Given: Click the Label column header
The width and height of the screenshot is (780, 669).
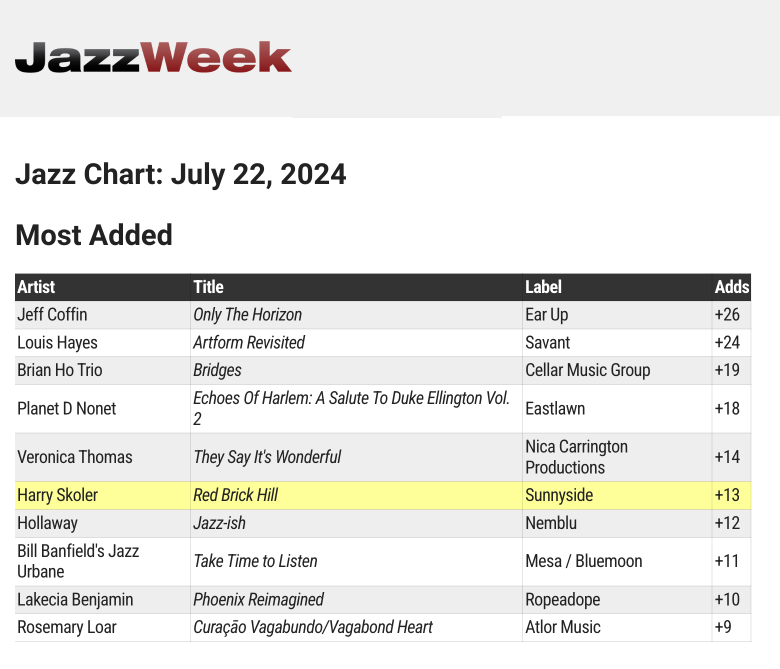Looking at the screenshot, I should pyautogui.click(x=543, y=287).
